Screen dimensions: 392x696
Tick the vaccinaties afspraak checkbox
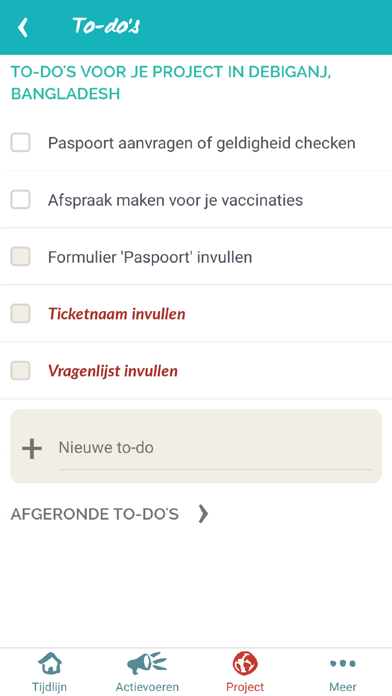[20, 199]
